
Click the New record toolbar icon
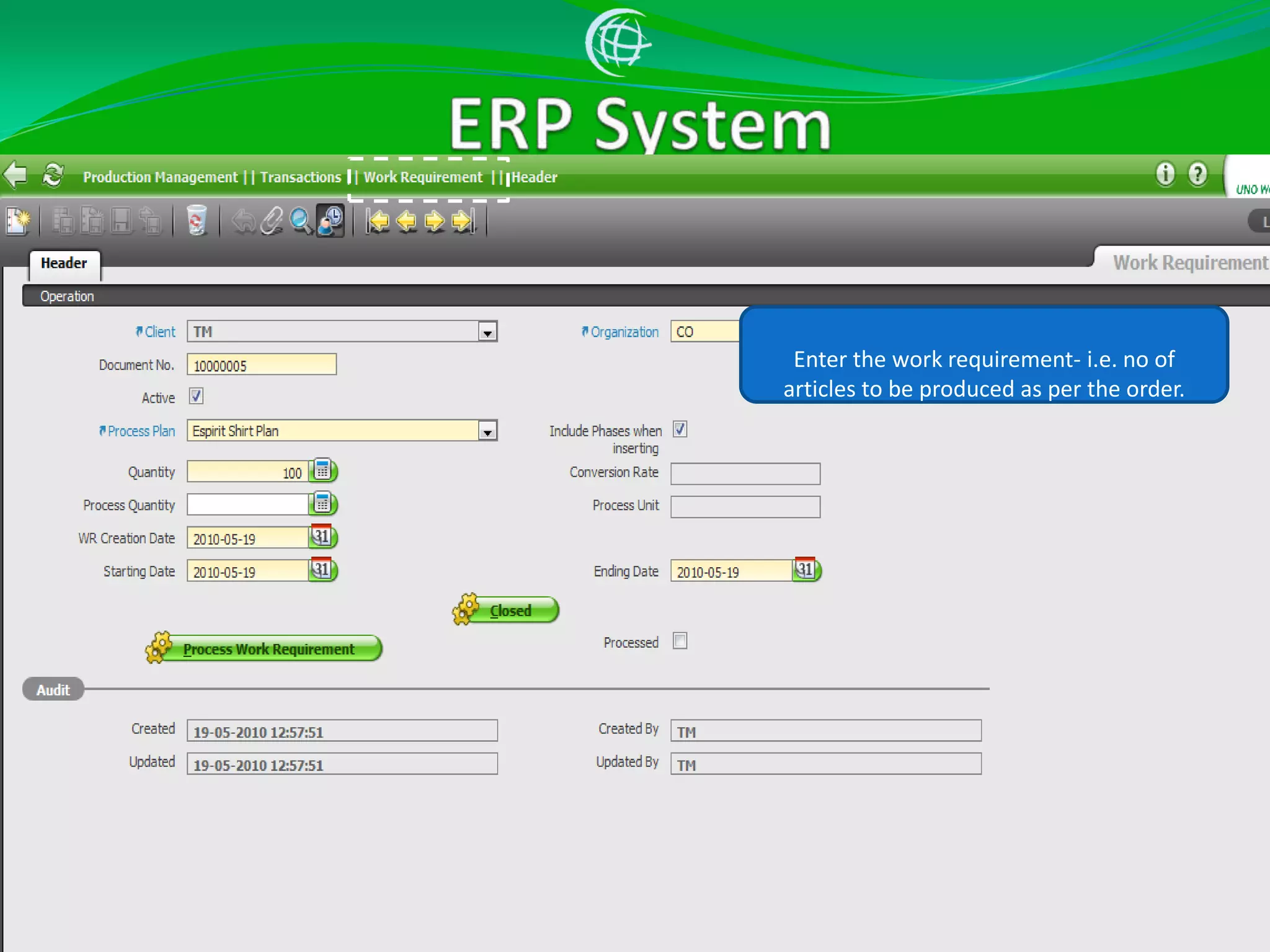tap(17, 221)
